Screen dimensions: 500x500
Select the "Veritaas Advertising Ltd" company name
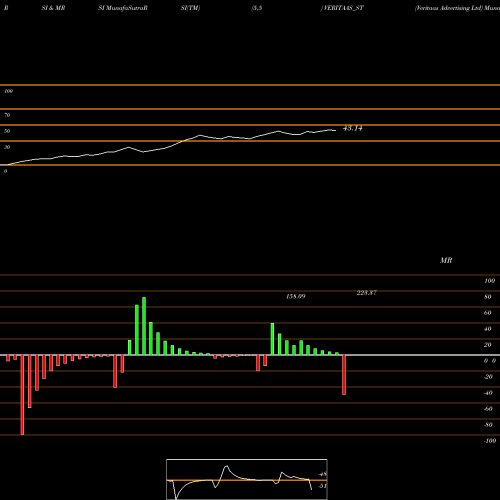pos(449,8)
